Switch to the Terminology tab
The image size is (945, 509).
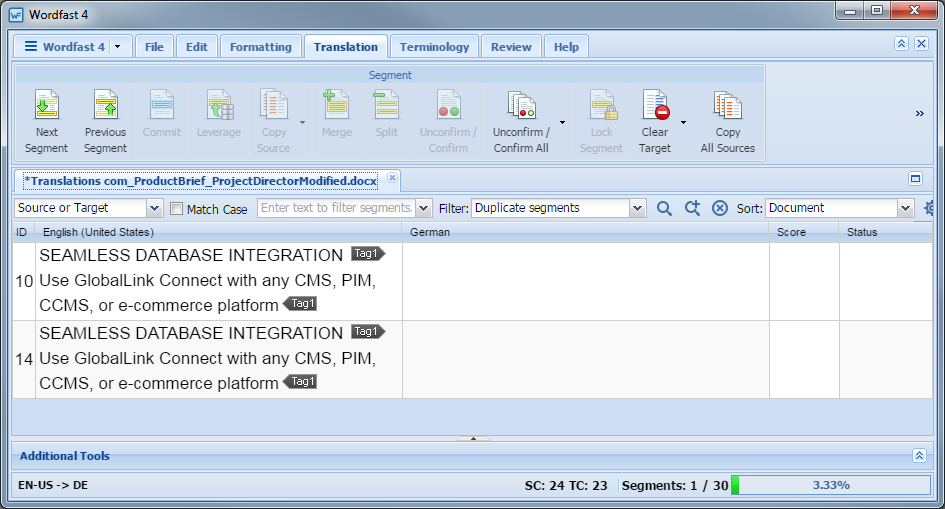point(434,46)
